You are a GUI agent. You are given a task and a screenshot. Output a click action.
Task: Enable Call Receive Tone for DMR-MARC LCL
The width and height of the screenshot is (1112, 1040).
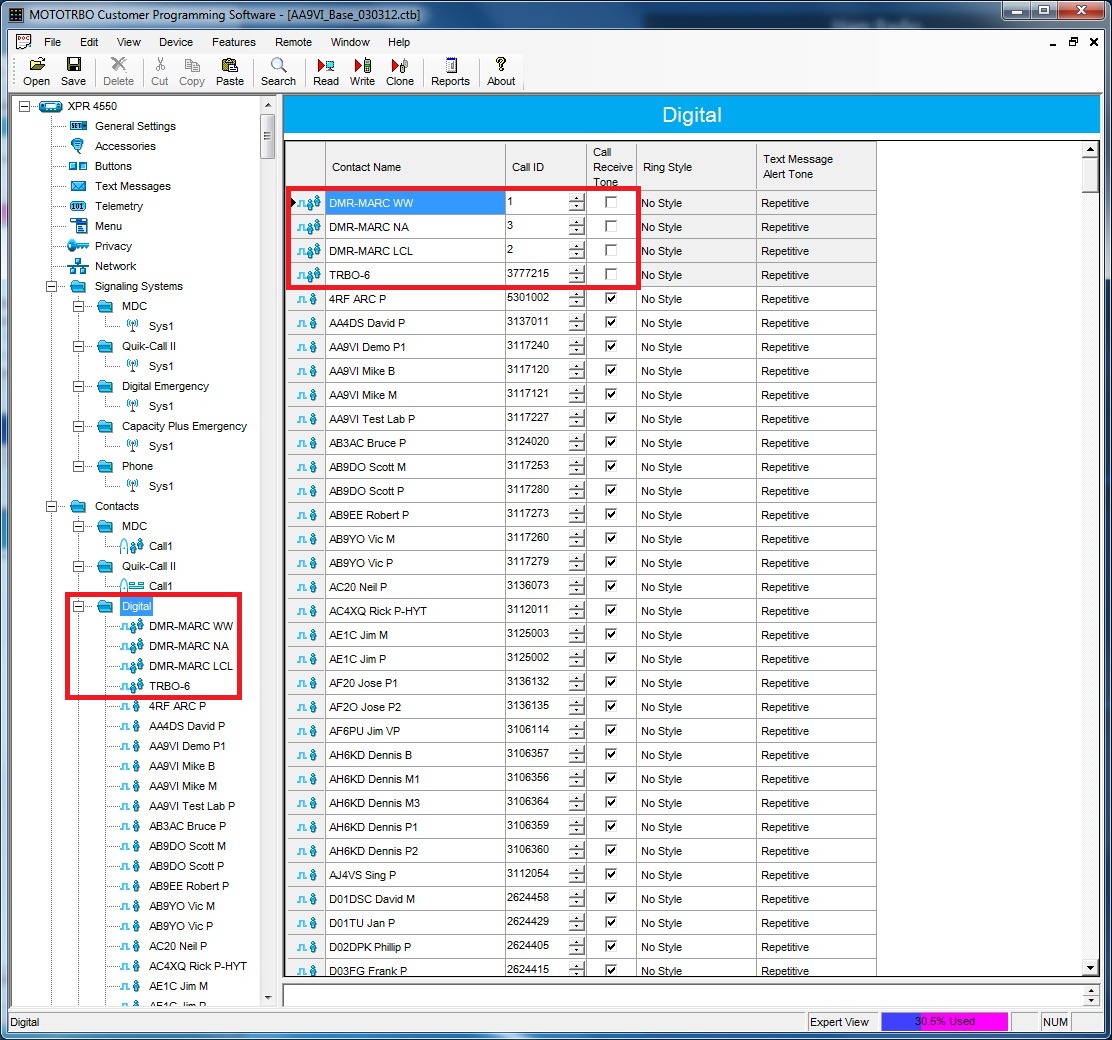611,250
